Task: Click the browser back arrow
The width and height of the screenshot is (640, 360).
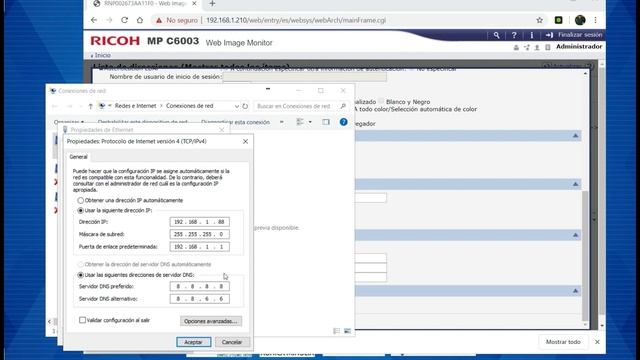Action: pyautogui.click(x=94, y=20)
